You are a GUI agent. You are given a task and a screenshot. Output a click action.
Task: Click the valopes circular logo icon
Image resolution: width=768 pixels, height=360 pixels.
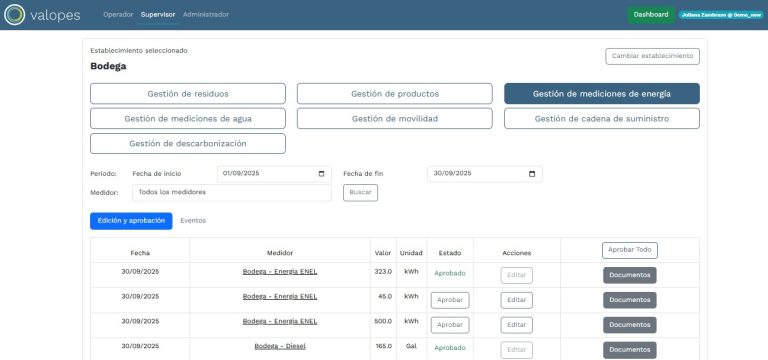14,15
